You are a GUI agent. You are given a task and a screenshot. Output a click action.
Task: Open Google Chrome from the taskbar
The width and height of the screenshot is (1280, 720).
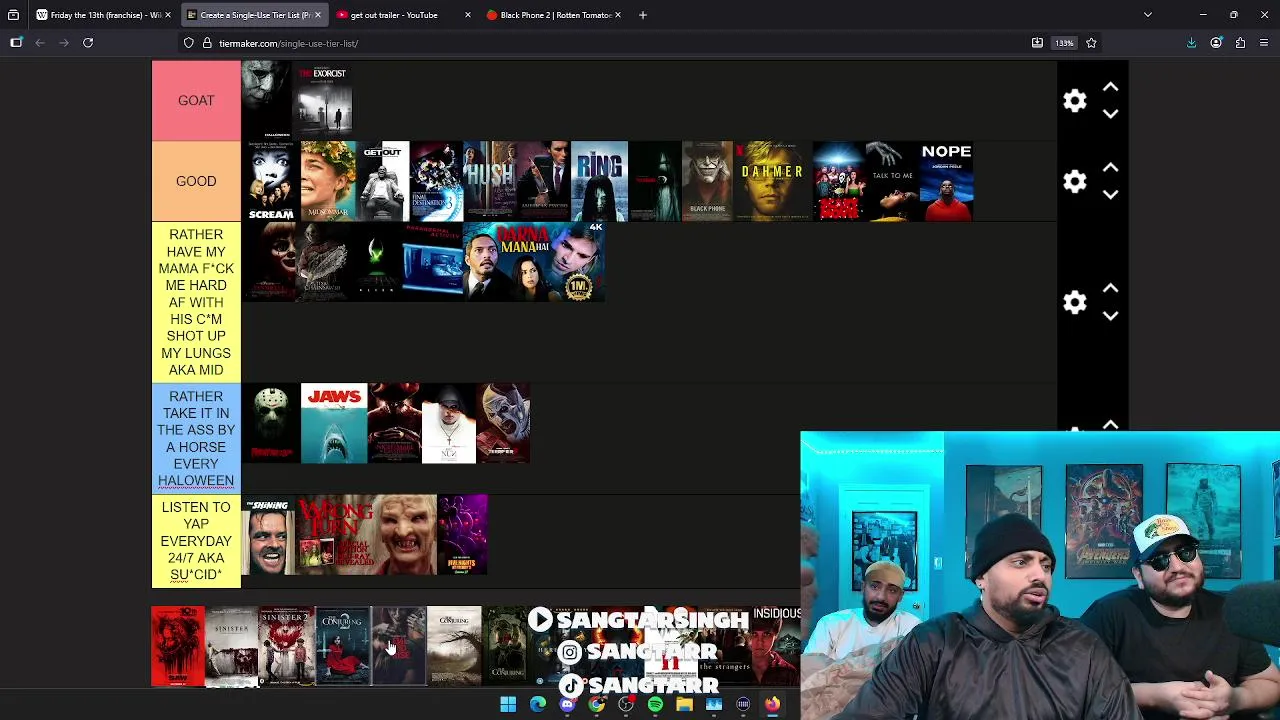[597, 704]
